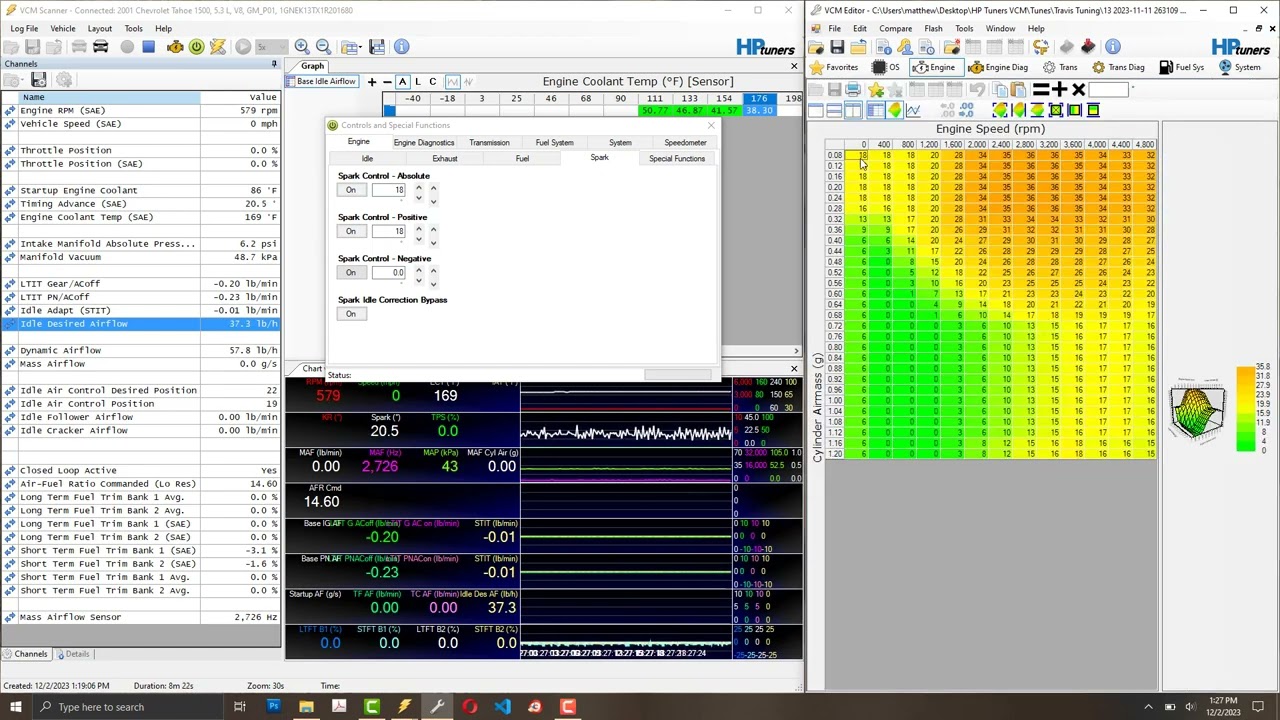Click the save layout icon in scanner toolbar

pyautogui.click(x=377, y=47)
